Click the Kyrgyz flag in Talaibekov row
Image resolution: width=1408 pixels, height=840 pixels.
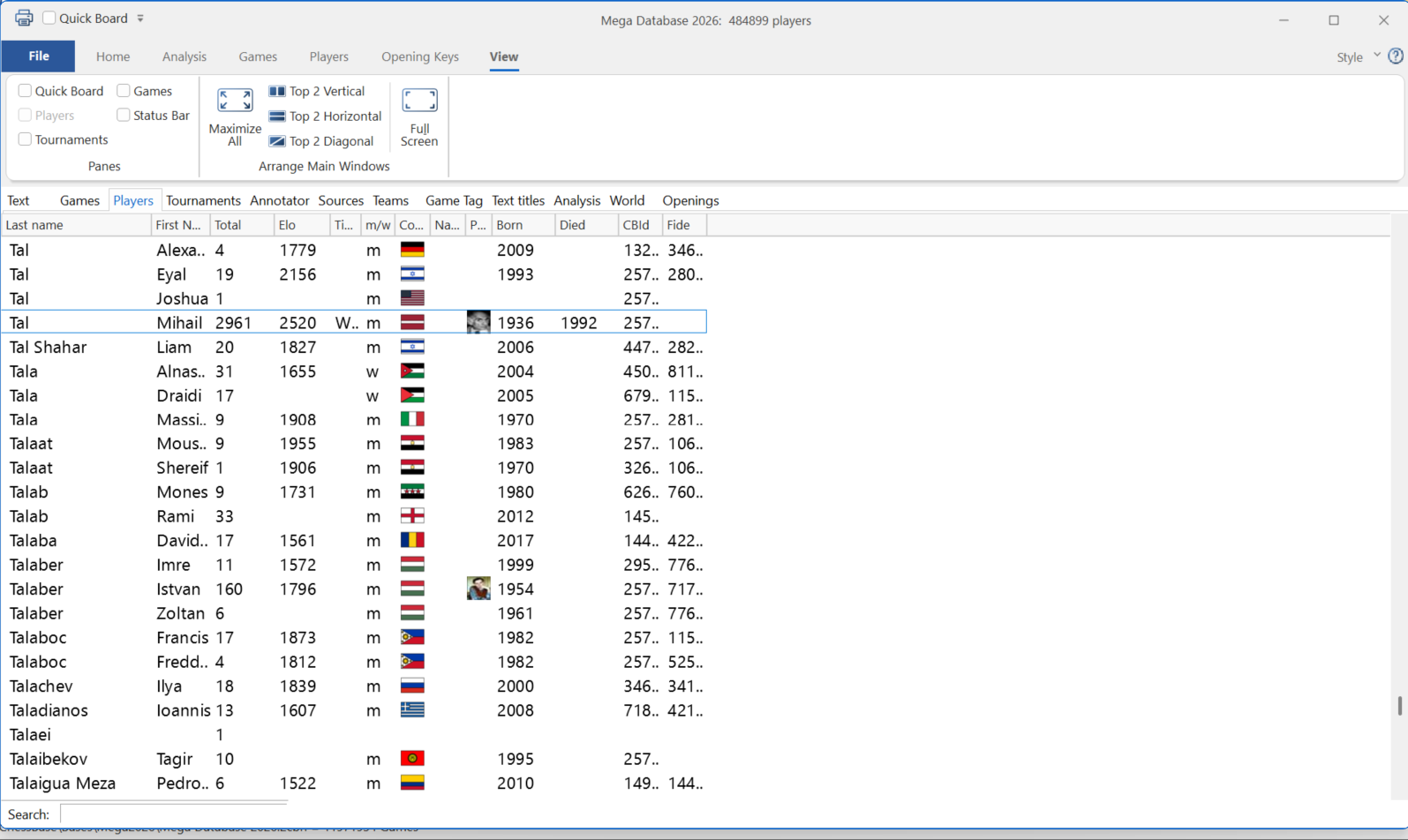(412, 758)
